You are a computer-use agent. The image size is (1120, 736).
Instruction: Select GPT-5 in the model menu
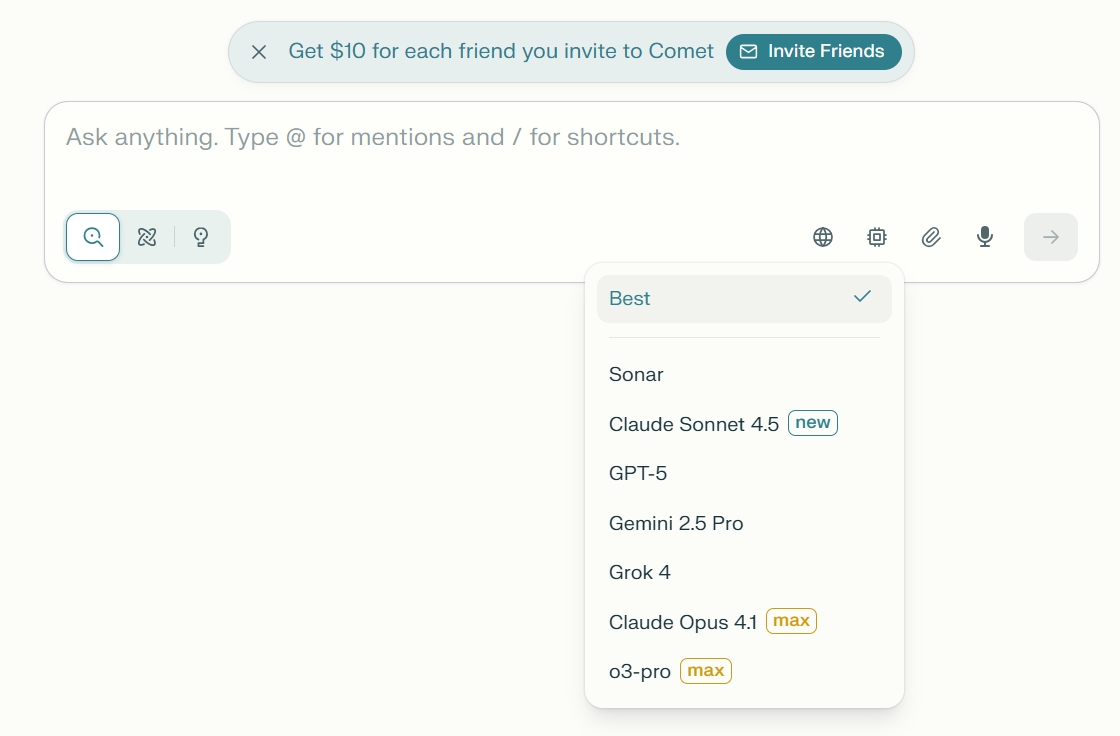point(638,473)
